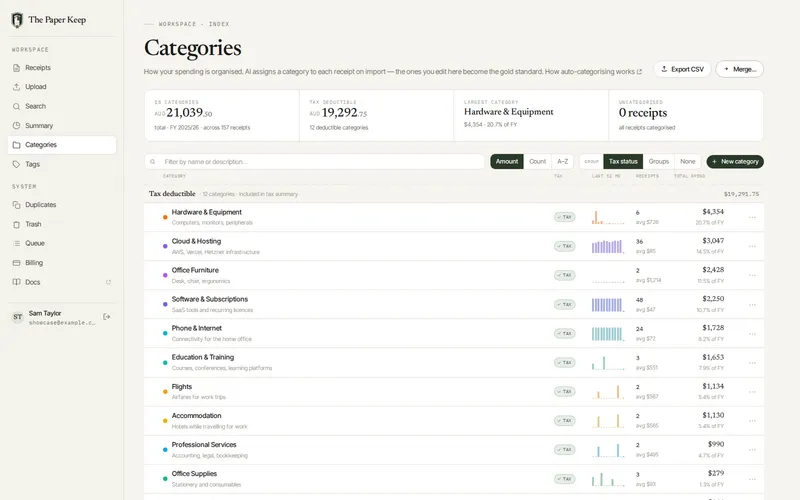Click The Paper Keep logo icon

click(x=17, y=20)
